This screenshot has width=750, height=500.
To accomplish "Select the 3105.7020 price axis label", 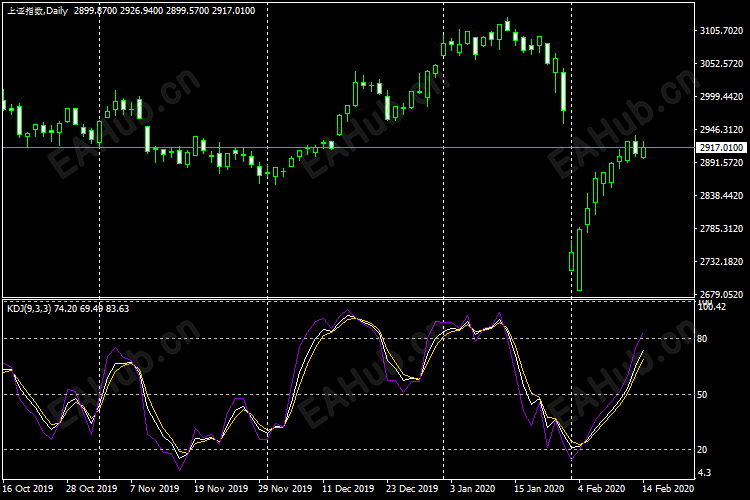I will coord(721,31).
